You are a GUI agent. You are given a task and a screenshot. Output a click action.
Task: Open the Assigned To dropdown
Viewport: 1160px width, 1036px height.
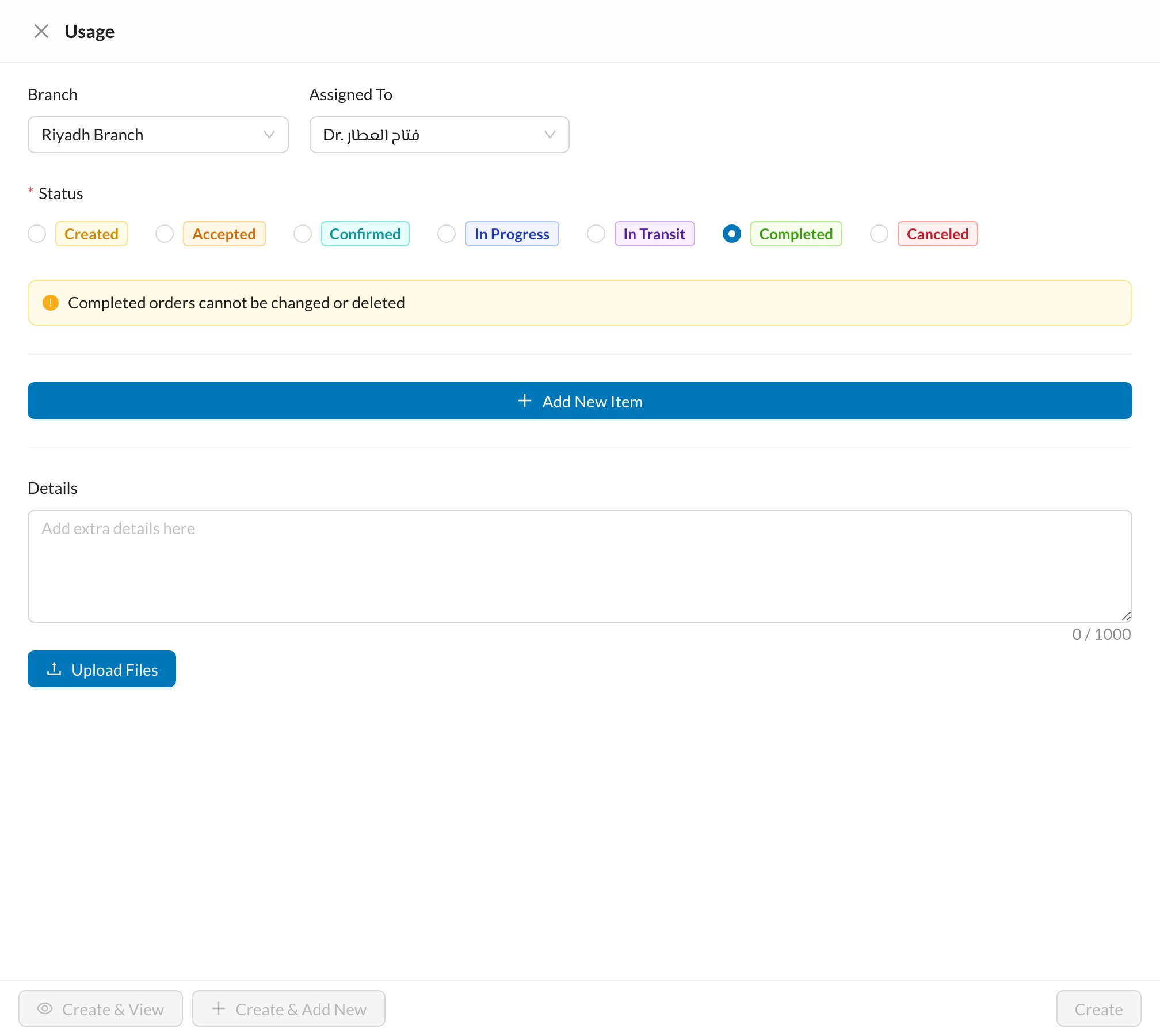click(x=440, y=135)
